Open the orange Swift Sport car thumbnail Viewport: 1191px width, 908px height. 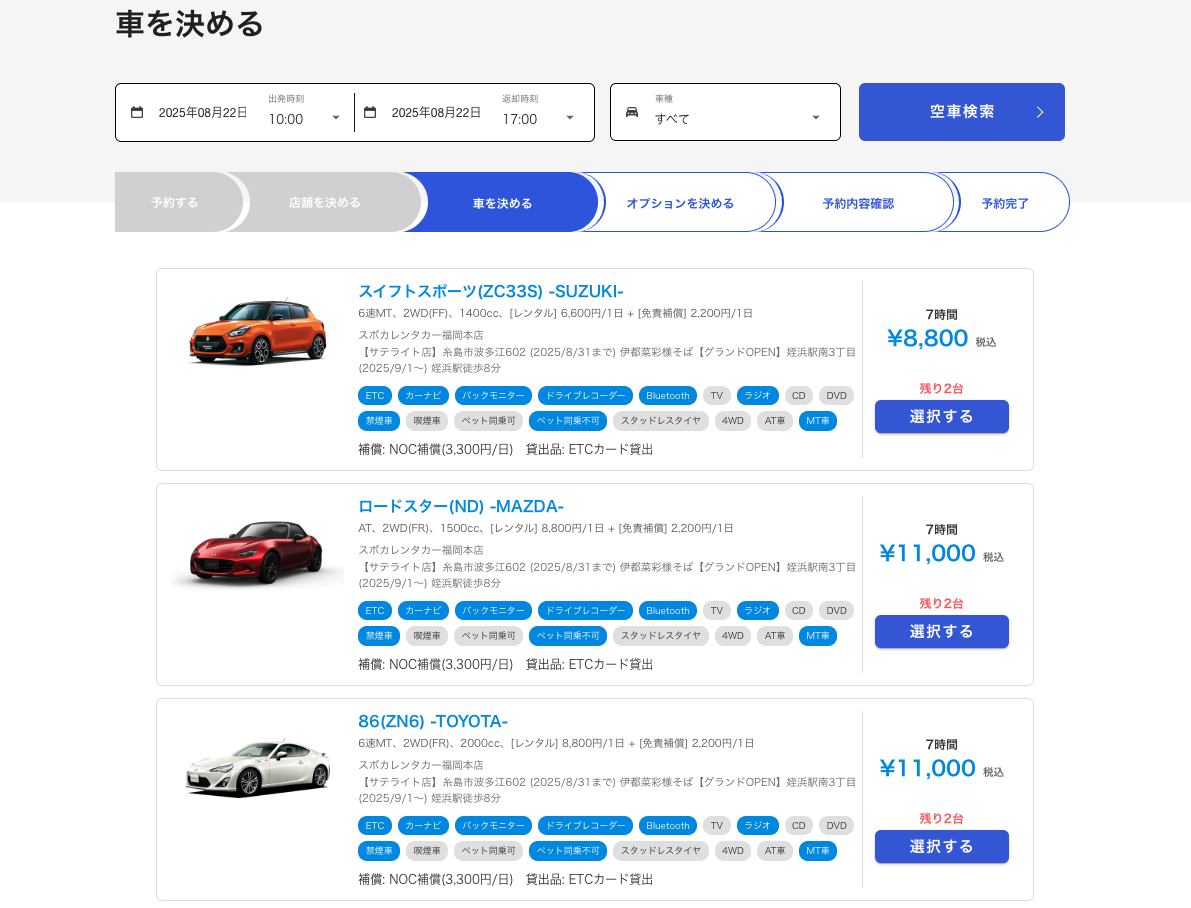(x=257, y=332)
